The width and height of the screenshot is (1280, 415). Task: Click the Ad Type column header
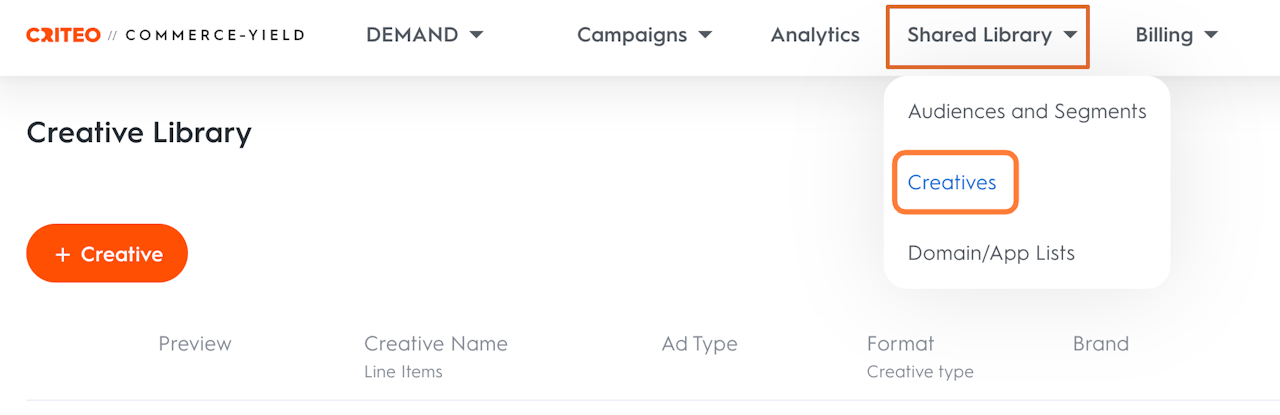(x=699, y=344)
